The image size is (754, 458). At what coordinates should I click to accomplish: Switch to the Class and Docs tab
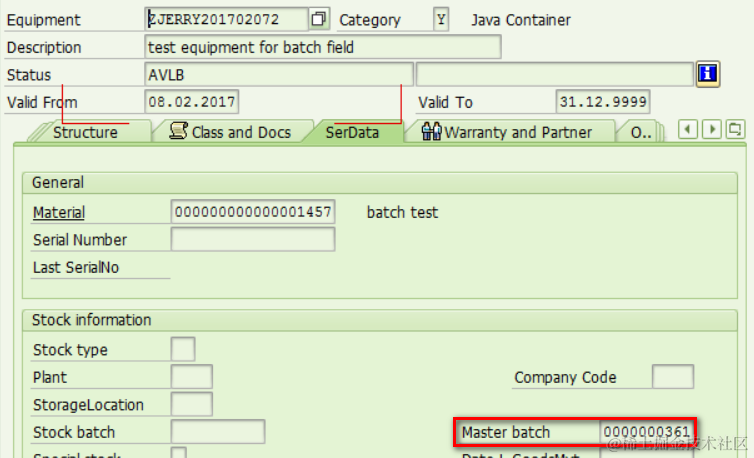click(x=231, y=132)
